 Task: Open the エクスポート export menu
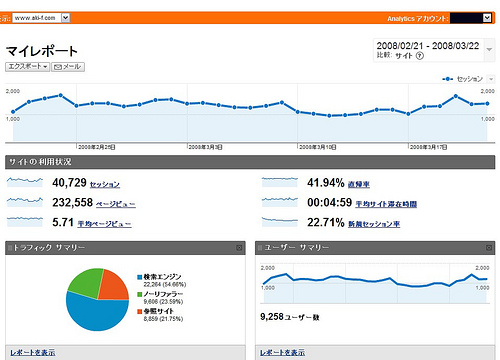pos(27,67)
